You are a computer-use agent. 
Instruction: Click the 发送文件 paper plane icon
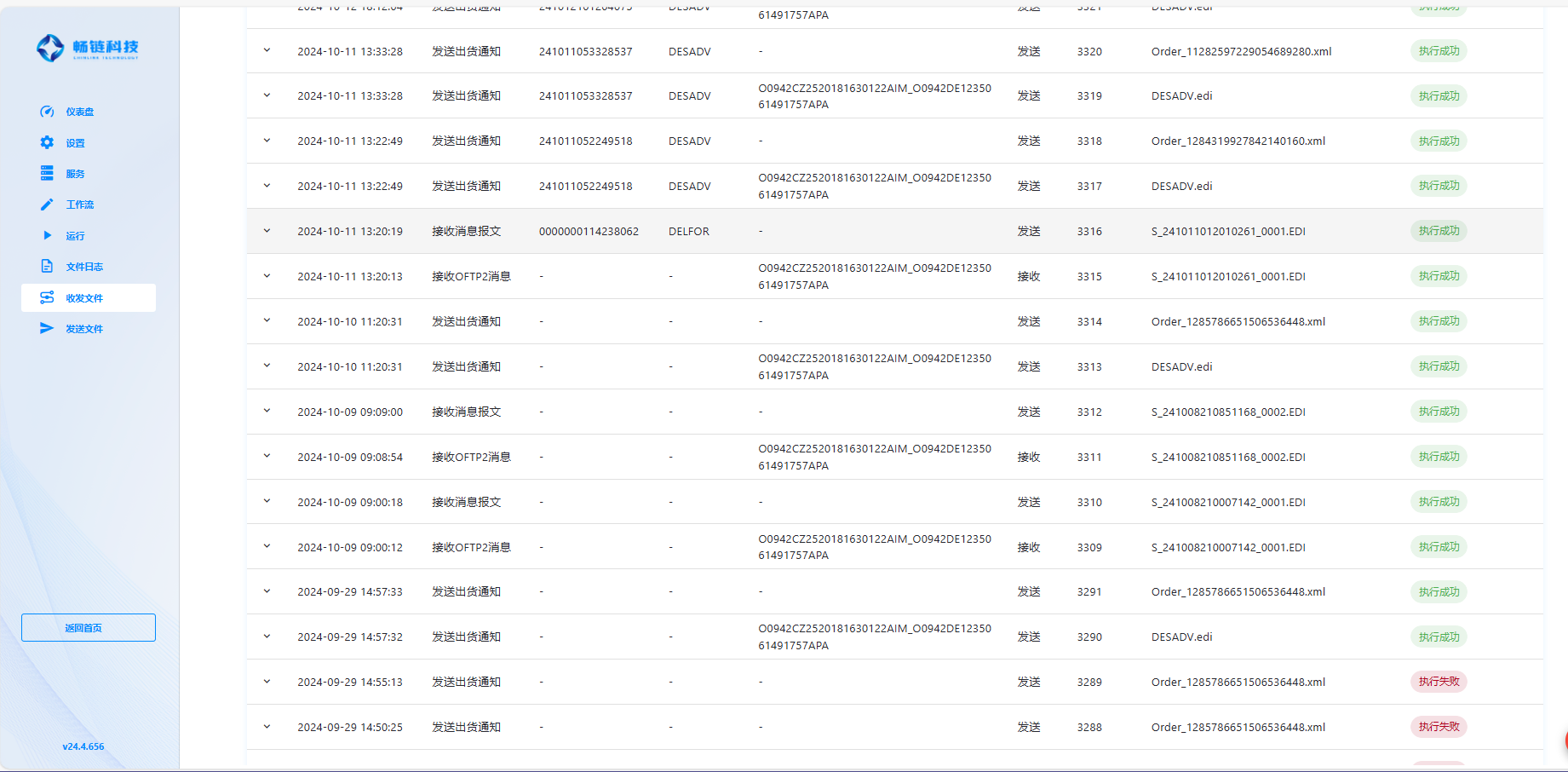click(x=47, y=329)
